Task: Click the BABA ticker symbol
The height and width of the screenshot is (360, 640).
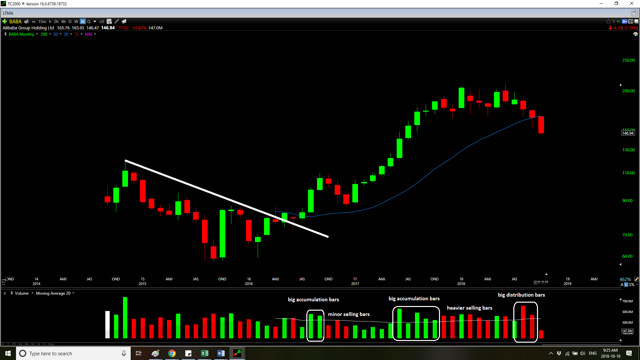Action: pos(16,21)
